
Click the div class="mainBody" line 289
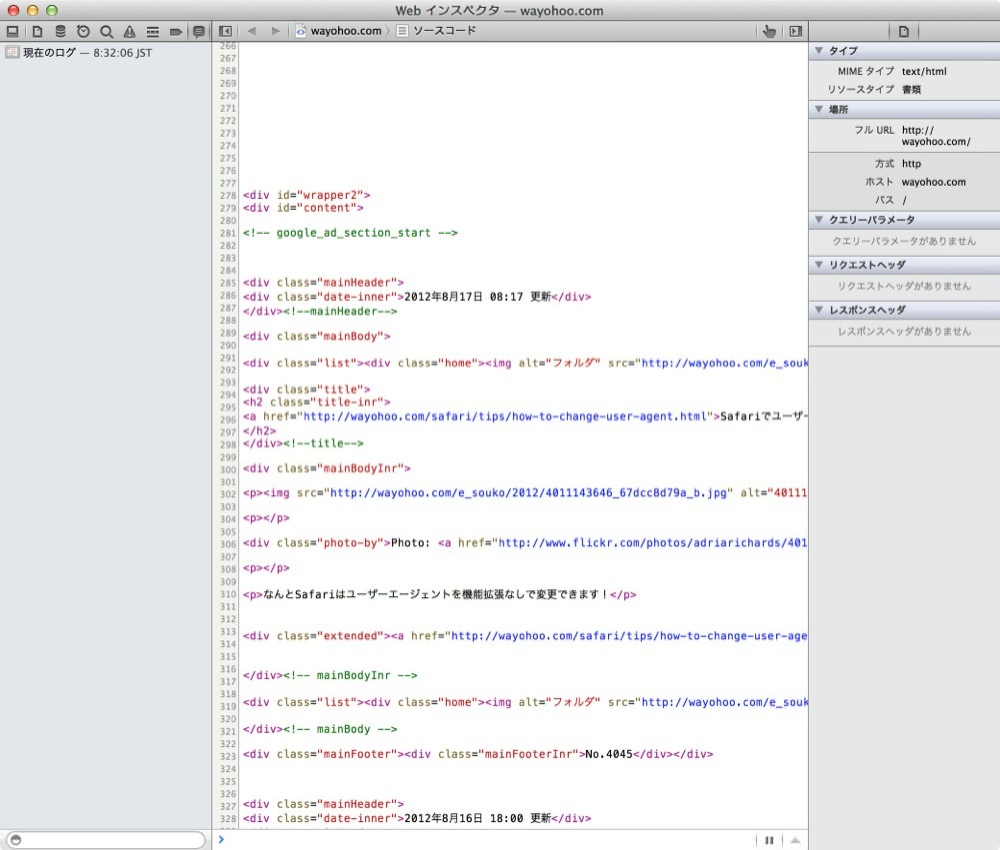coord(316,336)
